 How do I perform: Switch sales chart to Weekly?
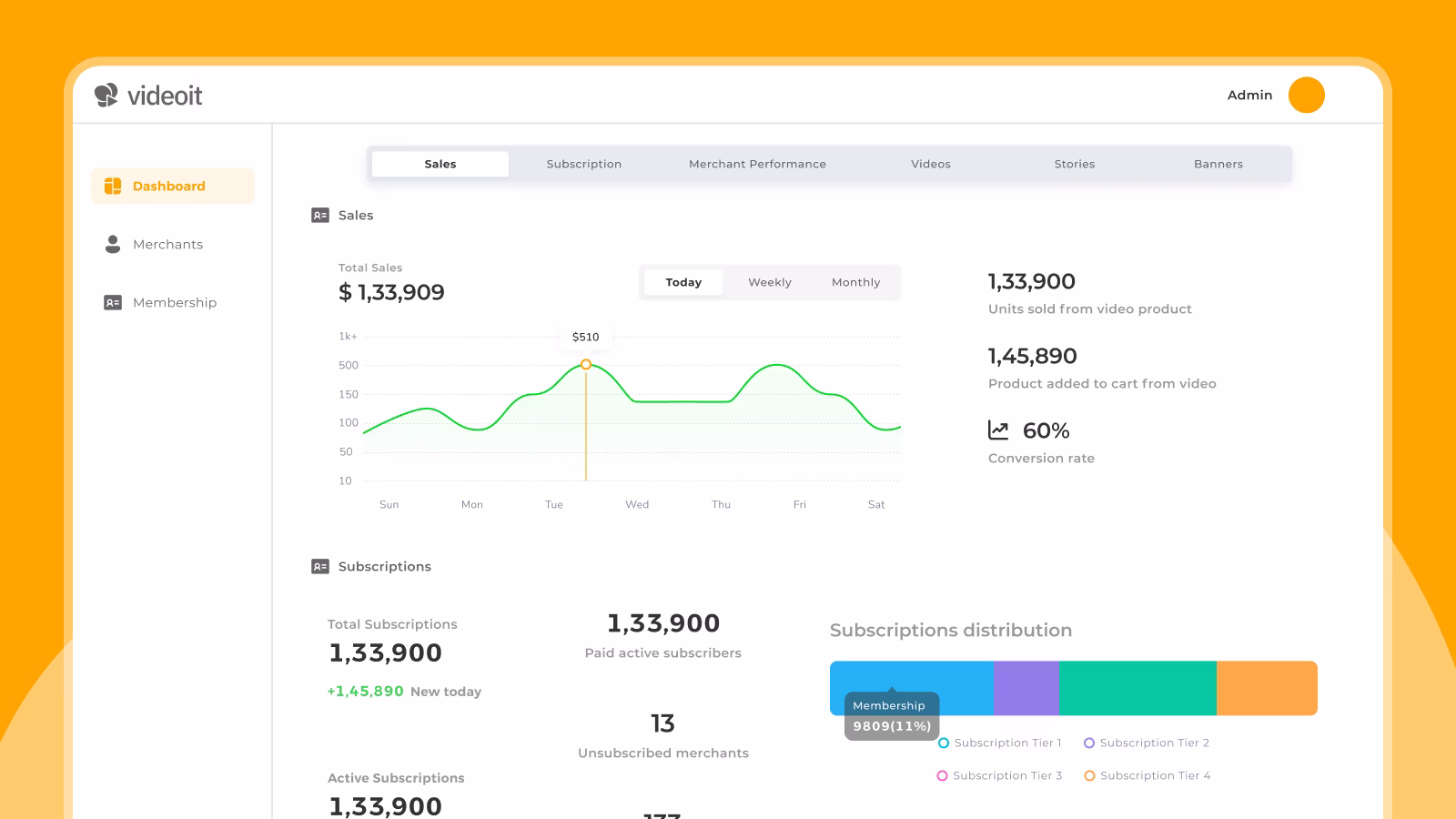pos(770,282)
